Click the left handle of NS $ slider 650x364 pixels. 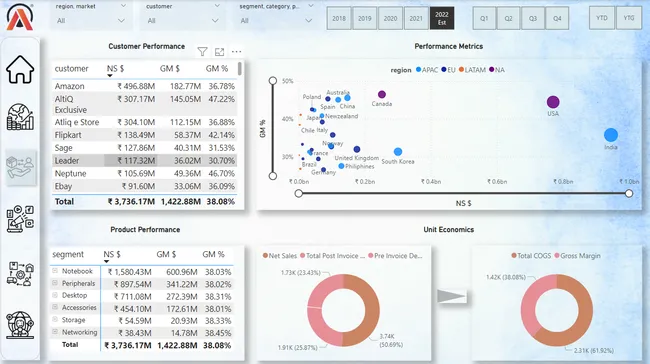coord(298,193)
